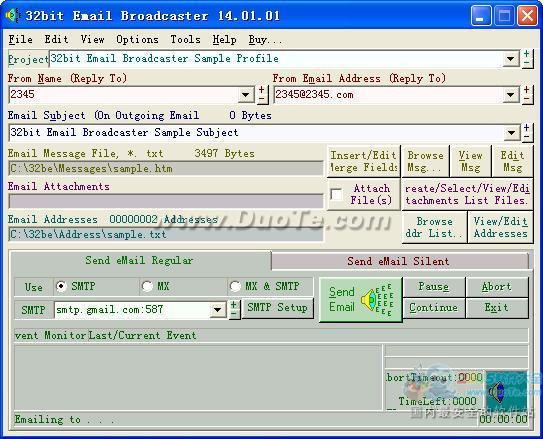Screen dimensions: 543x439
Task: Click Insert/Edit Merge Fields button
Action: (x=363, y=161)
